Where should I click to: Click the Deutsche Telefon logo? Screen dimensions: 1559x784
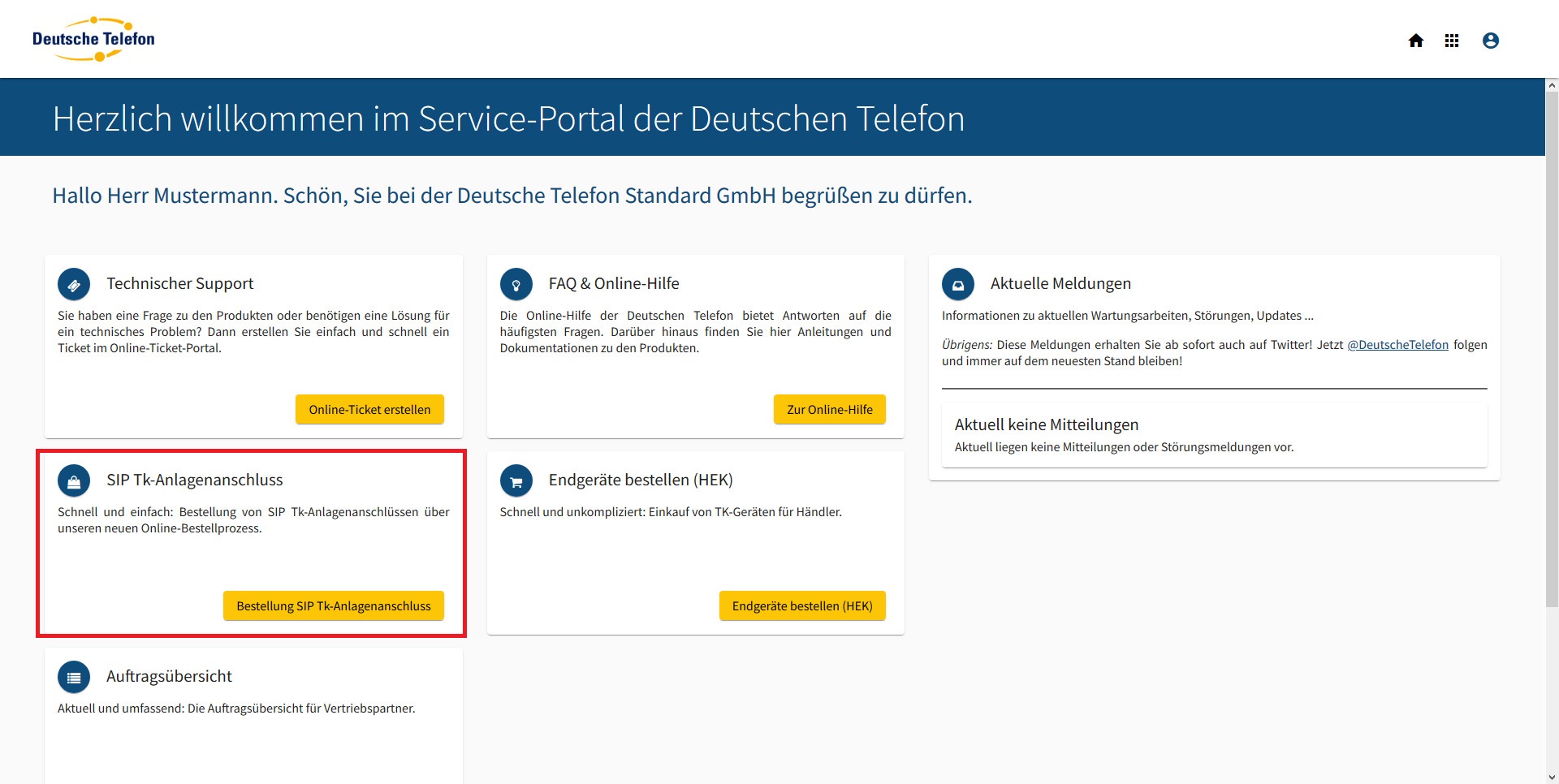(93, 39)
